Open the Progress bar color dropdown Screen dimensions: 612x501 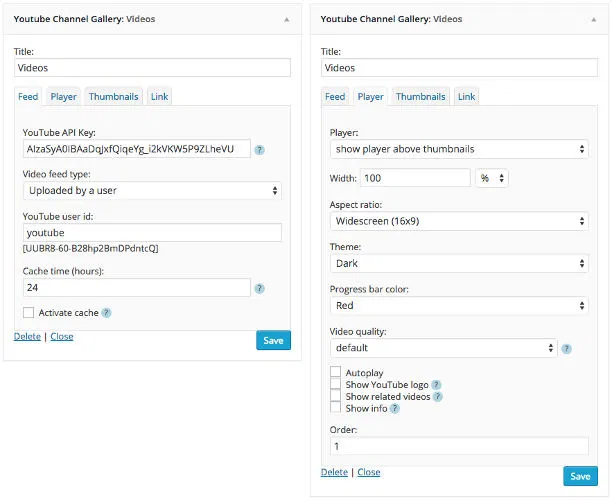click(x=459, y=306)
